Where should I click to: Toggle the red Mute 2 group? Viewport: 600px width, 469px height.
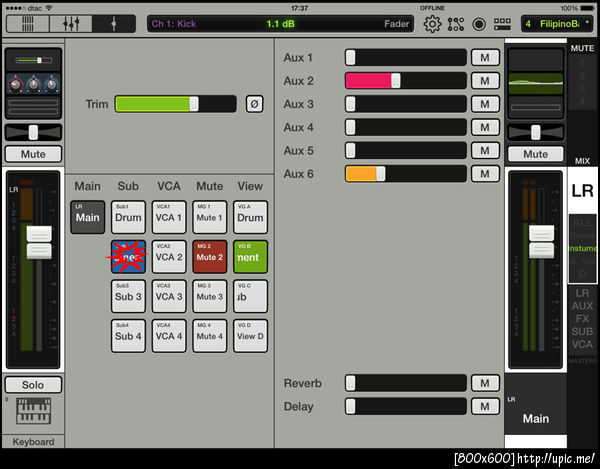click(210, 257)
